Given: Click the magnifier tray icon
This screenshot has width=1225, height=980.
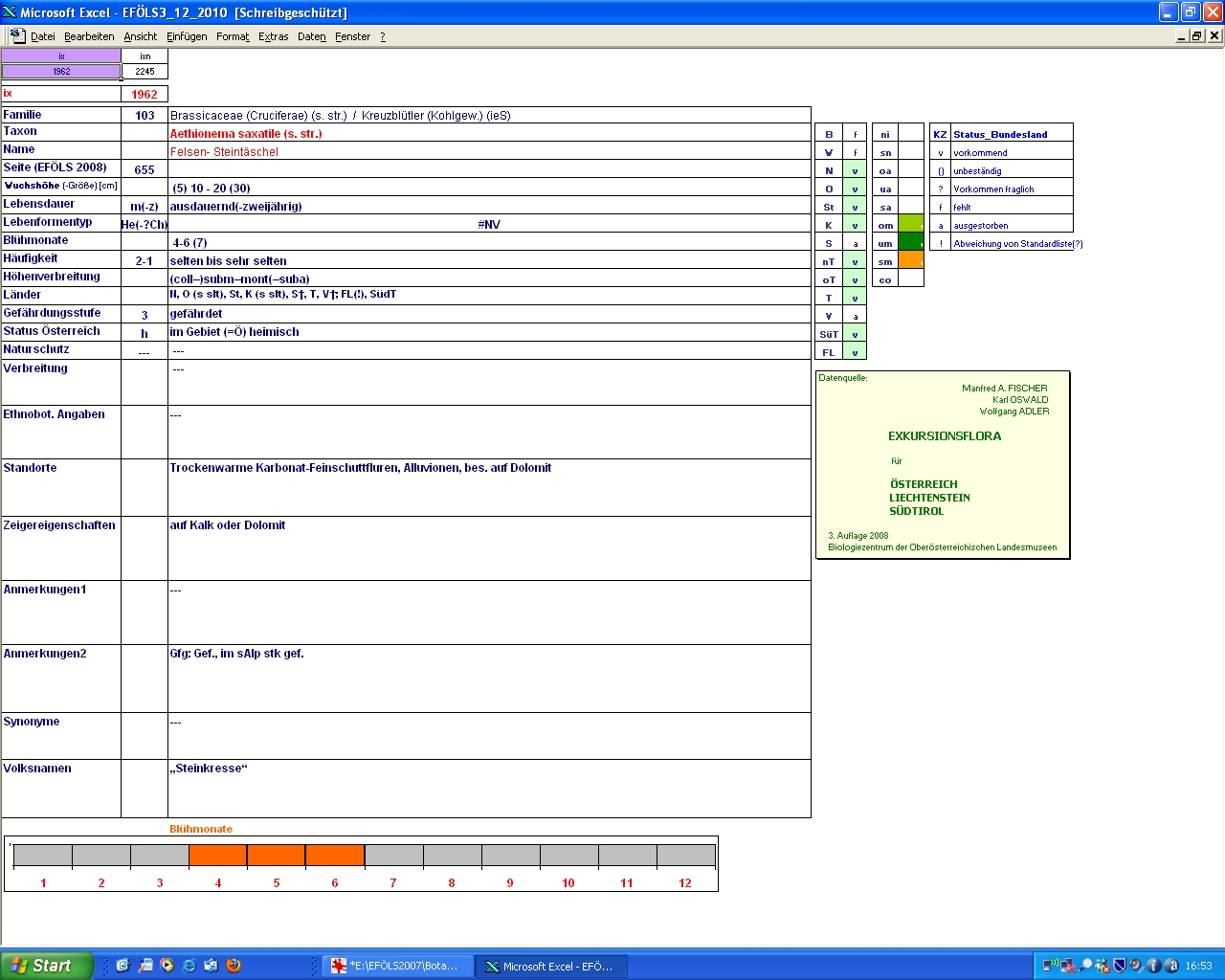Looking at the screenshot, I should 1085,966.
